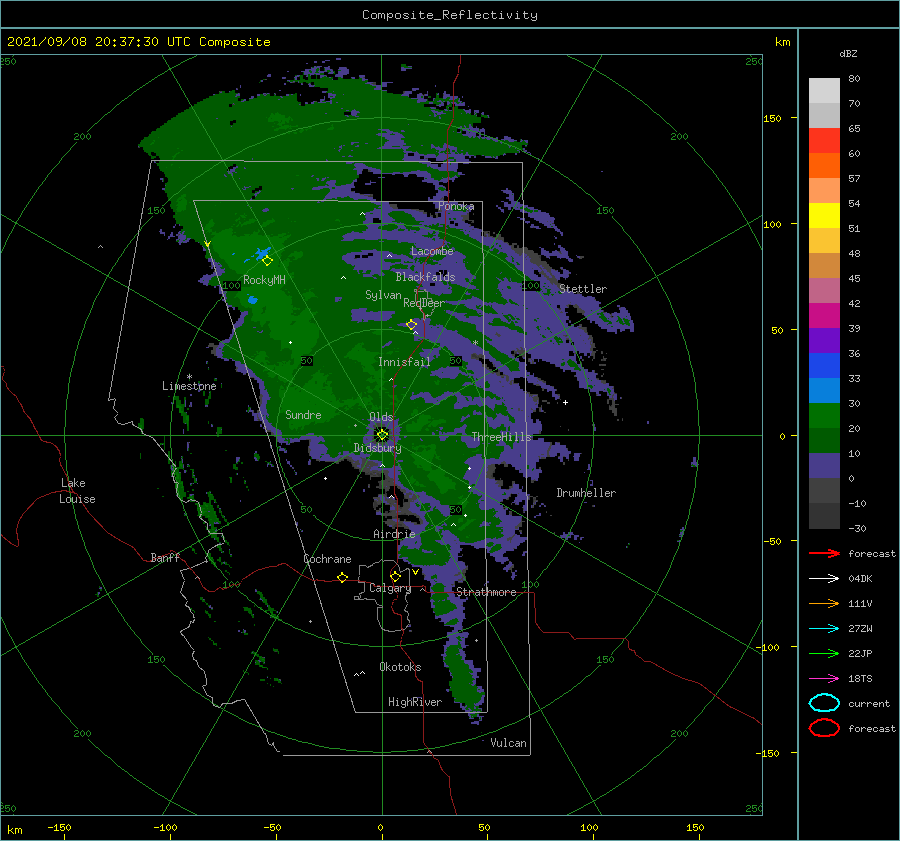Click the cyan current ellipse icon
This screenshot has width=900, height=841.
click(x=824, y=703)
